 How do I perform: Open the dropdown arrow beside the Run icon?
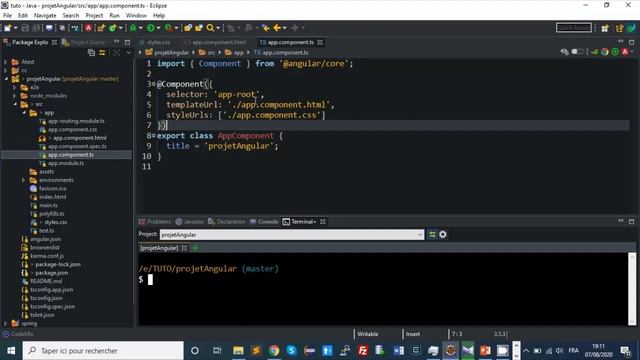[x=158, y=28]
